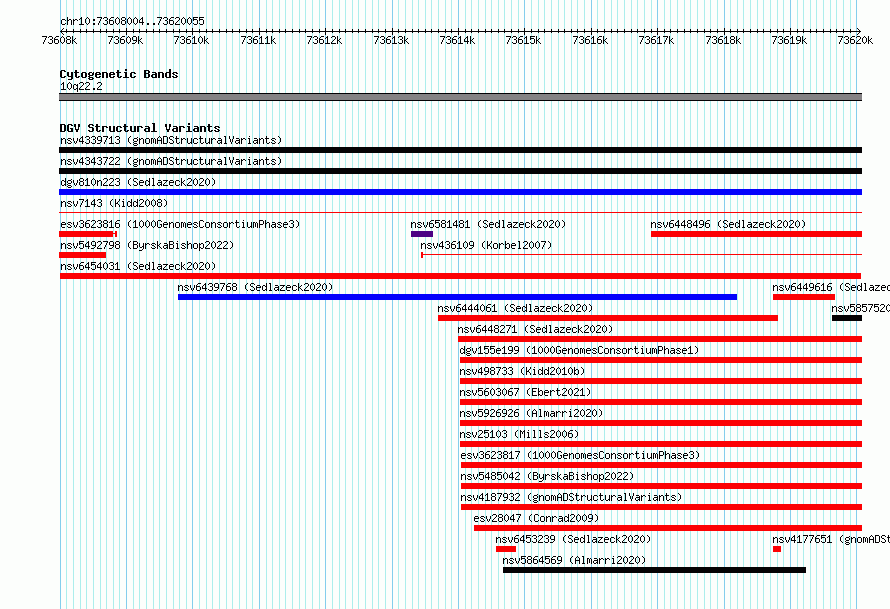
Task: Select the red nsv5926926 bar
Action: coord(661,423)
